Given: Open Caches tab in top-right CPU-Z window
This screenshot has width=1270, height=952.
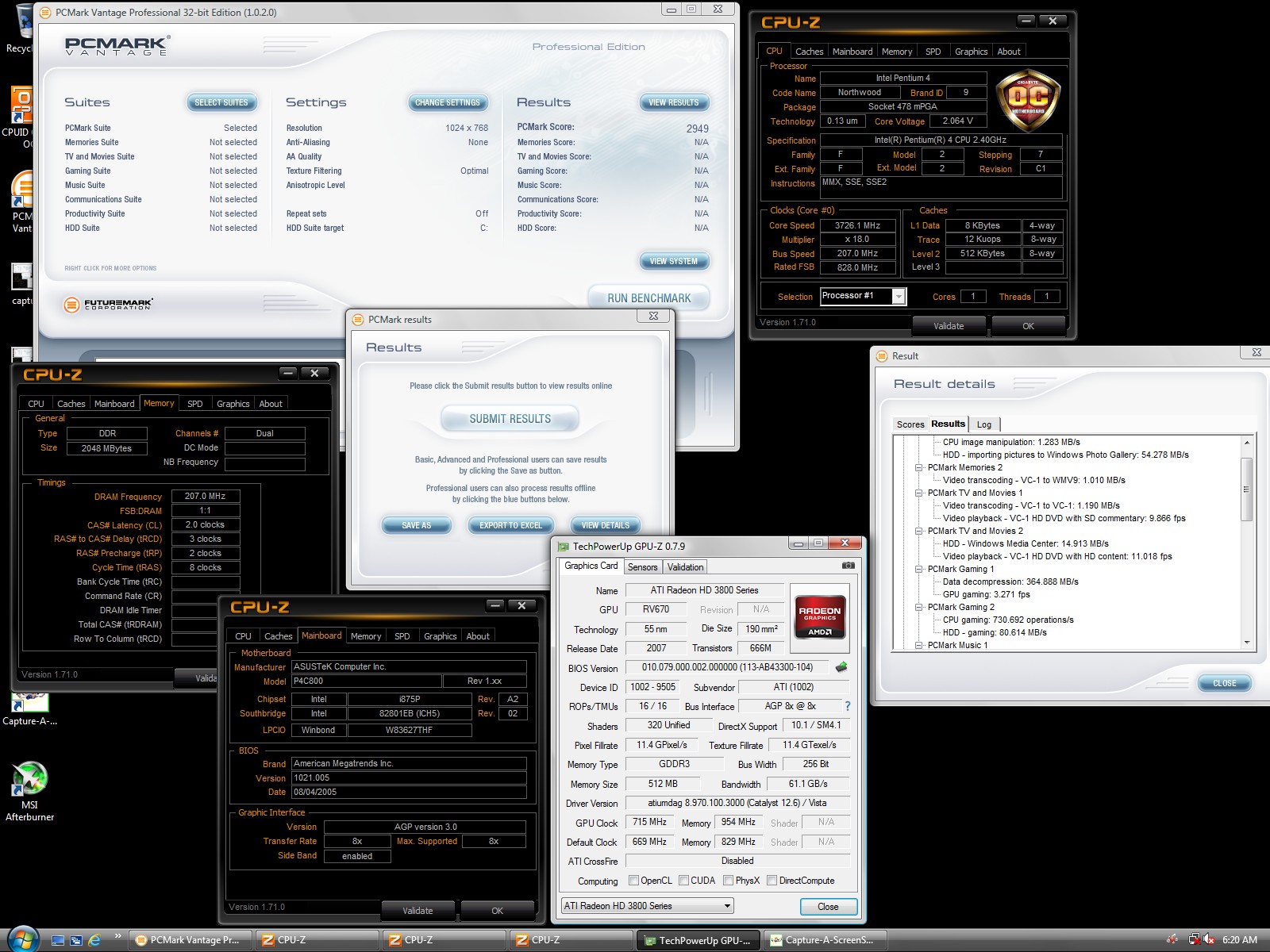Looking at the screenshot, I should click(809, 52).
